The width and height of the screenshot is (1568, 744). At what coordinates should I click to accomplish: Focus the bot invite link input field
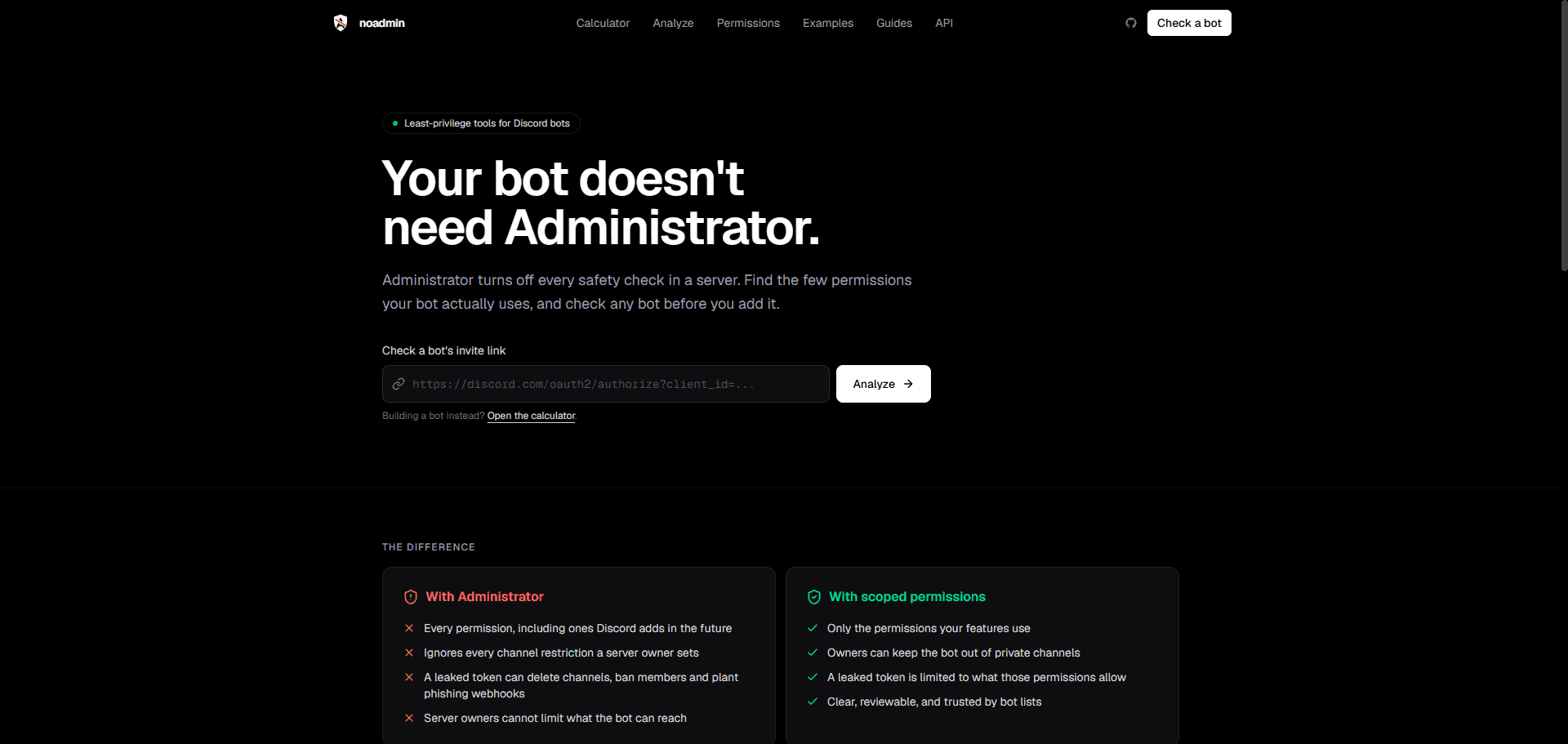[x=606, y=384]
